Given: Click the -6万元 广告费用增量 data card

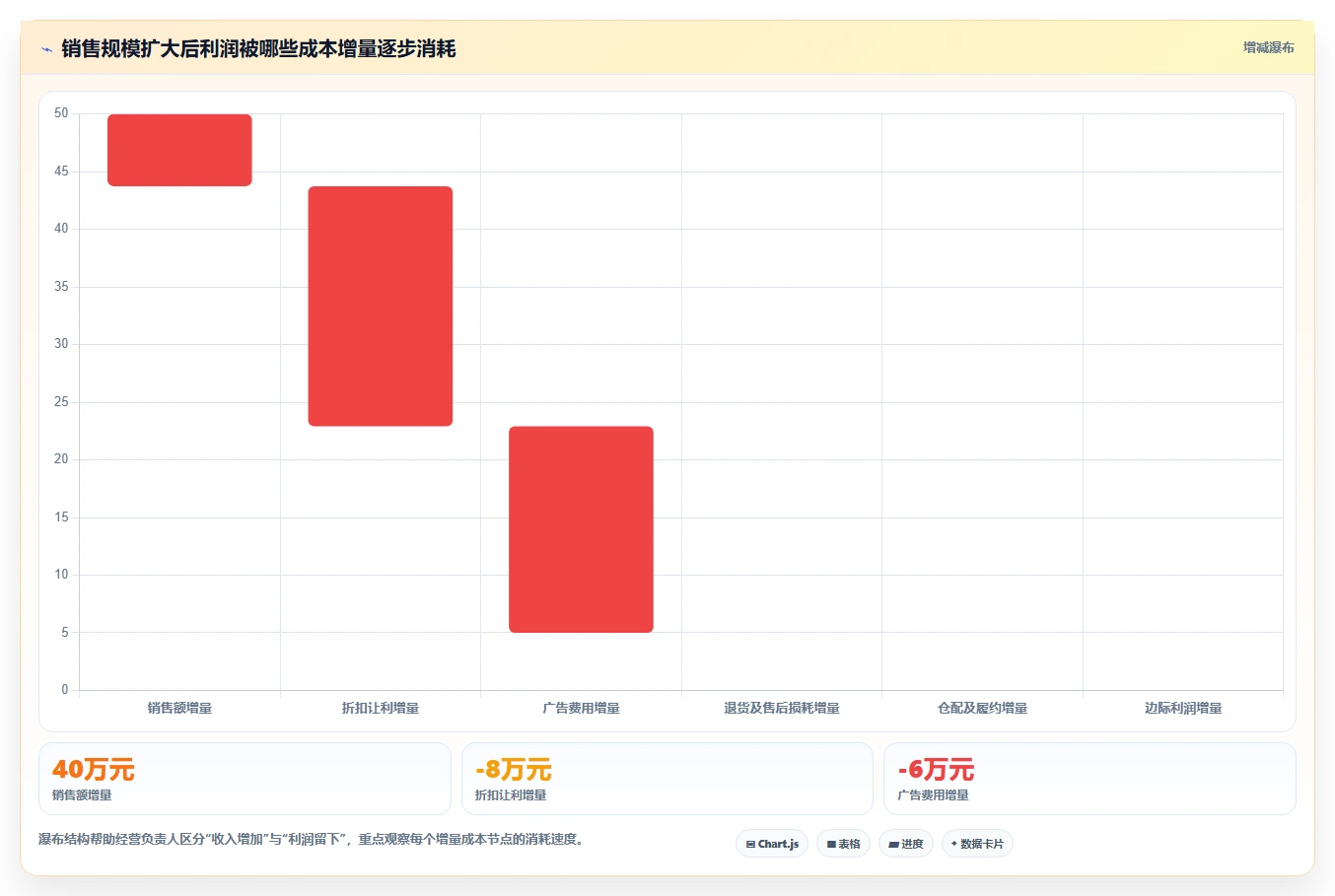Looking at the screenshot, I should tap(1089, 779).
